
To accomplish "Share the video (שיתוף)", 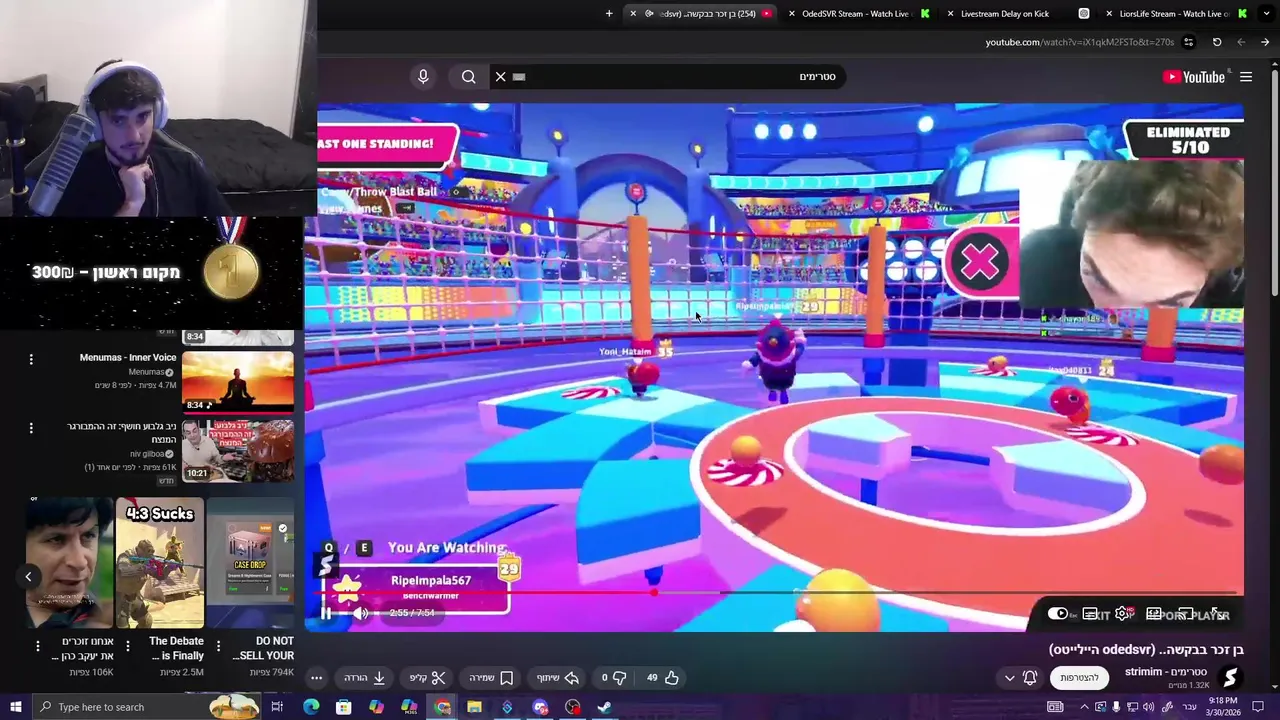I will pos(558,677).
